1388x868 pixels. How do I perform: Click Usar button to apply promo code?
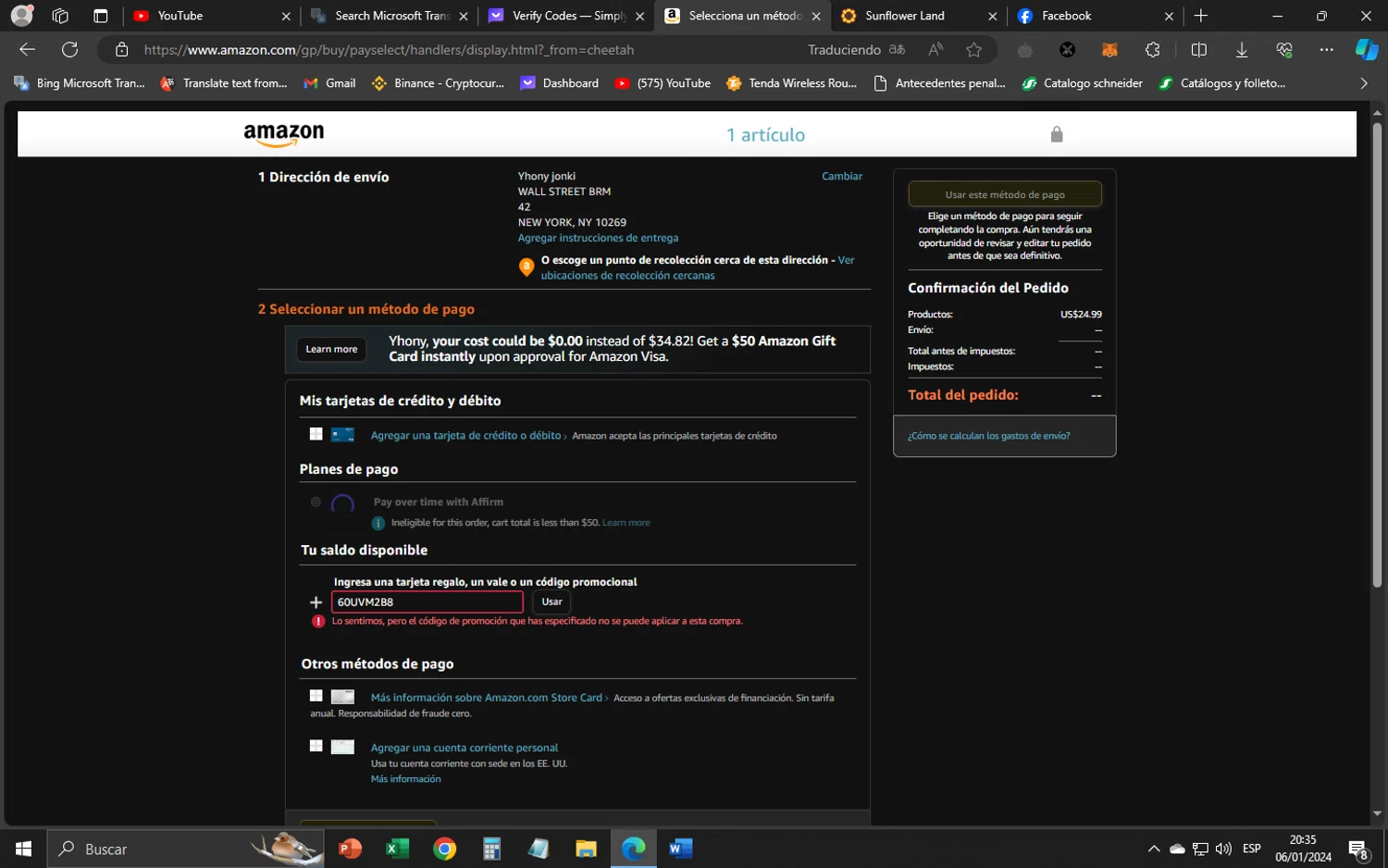[x=551, y=601]
